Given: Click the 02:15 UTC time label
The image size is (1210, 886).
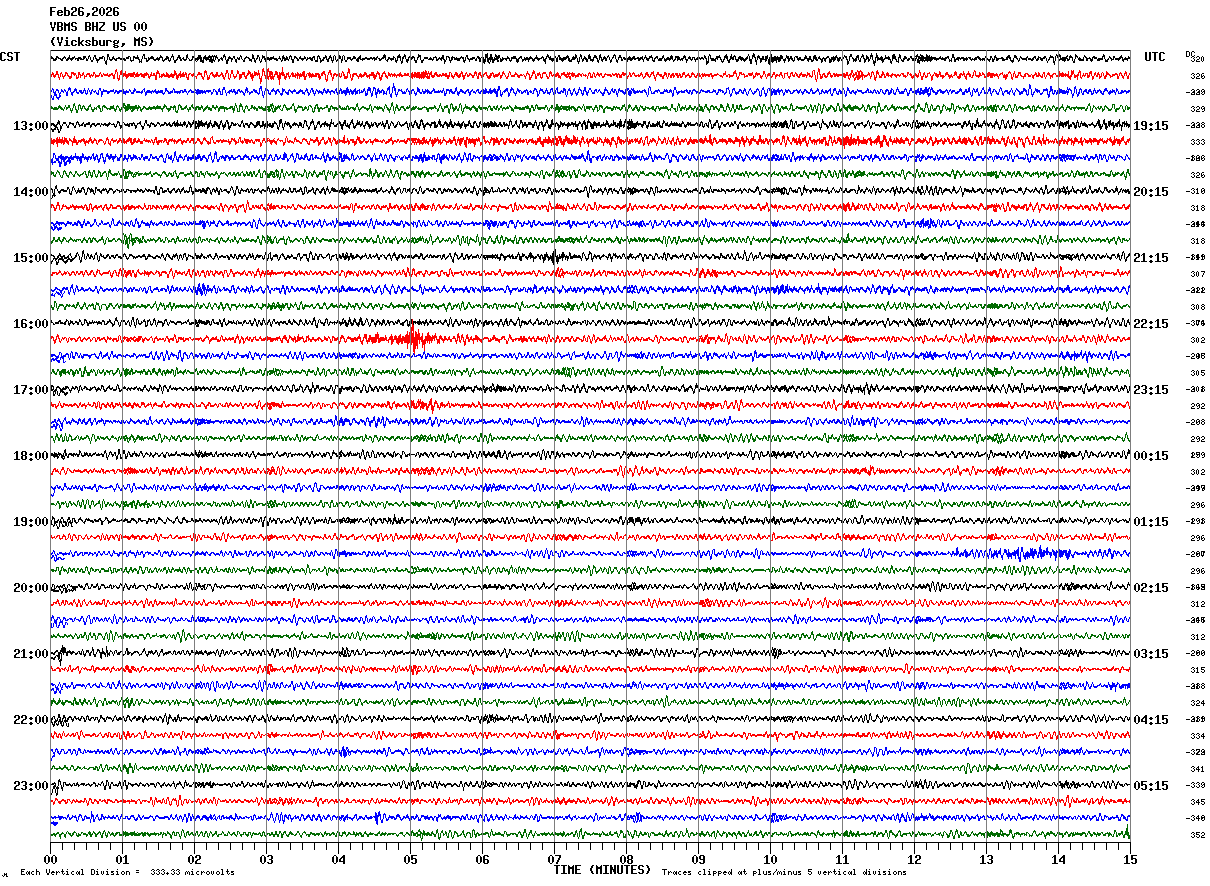Looking at the screenshot, I should [1150, 588].
